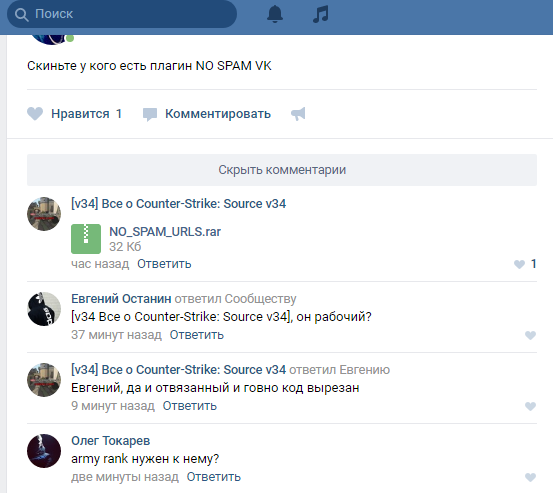
Task: Open Евгений Останин's avatar
Action: (44, 309)
